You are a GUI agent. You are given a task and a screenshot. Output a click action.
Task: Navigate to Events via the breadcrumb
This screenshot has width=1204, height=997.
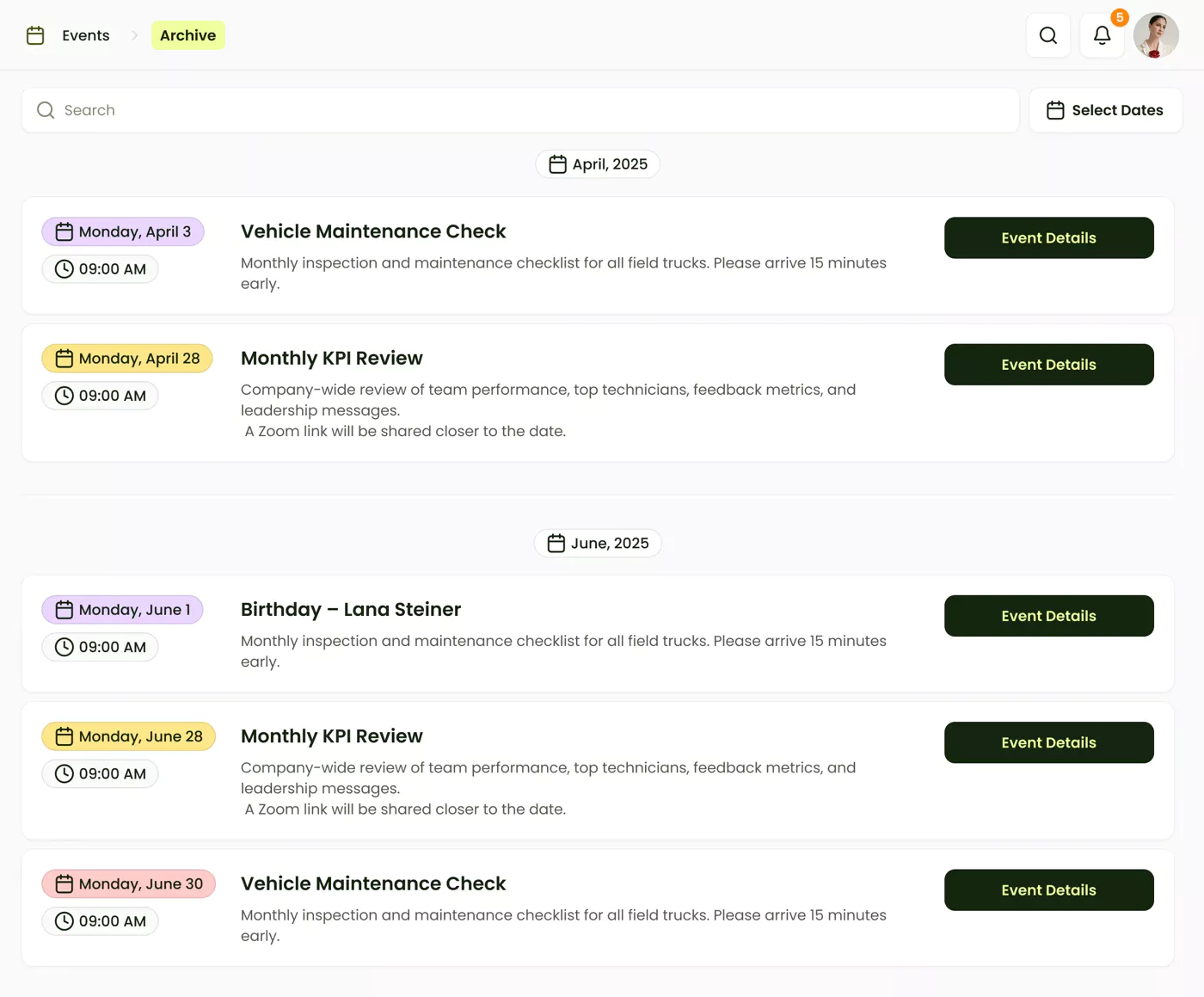(85, 35)
